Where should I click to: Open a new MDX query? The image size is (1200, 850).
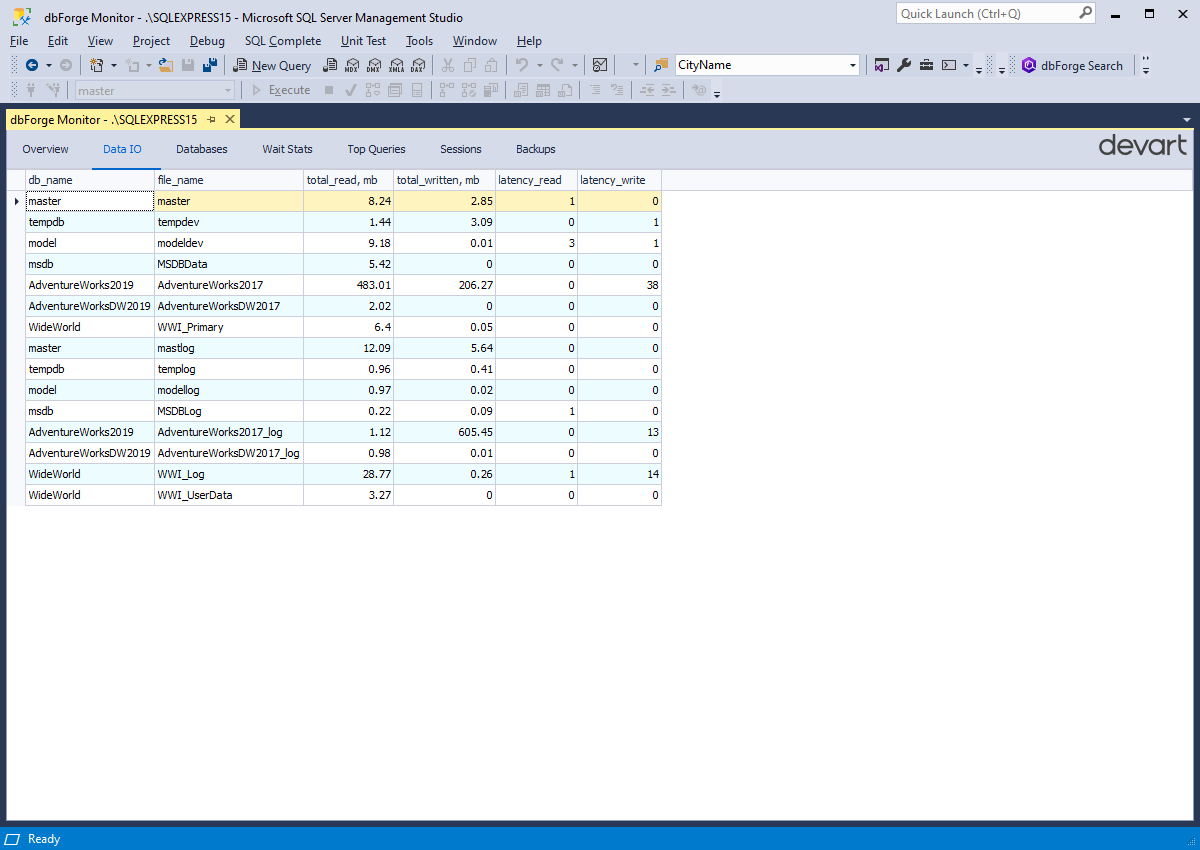(x=352, y=65)
